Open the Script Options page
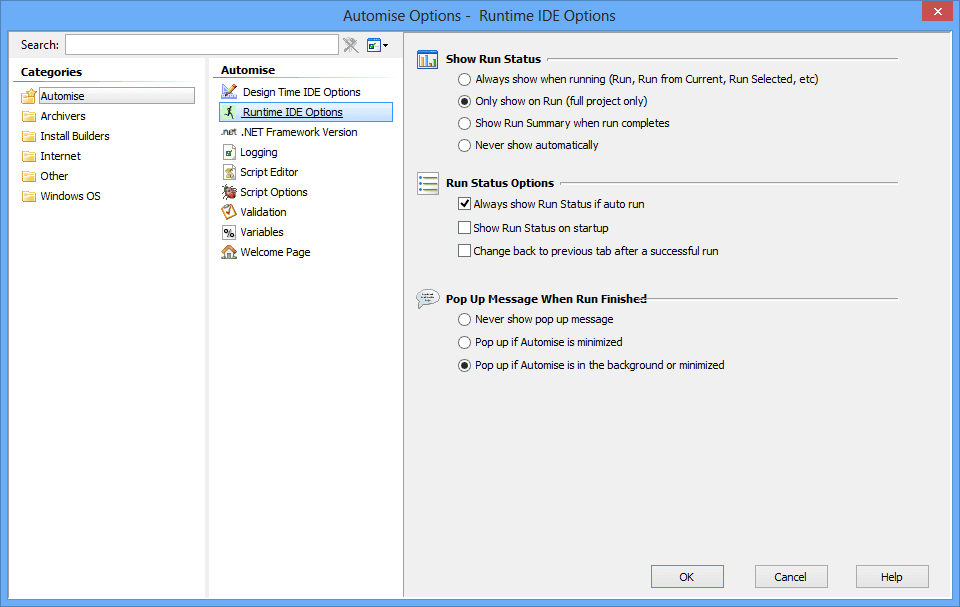Viewport: 960px width, 607px height. coord(274,192)
